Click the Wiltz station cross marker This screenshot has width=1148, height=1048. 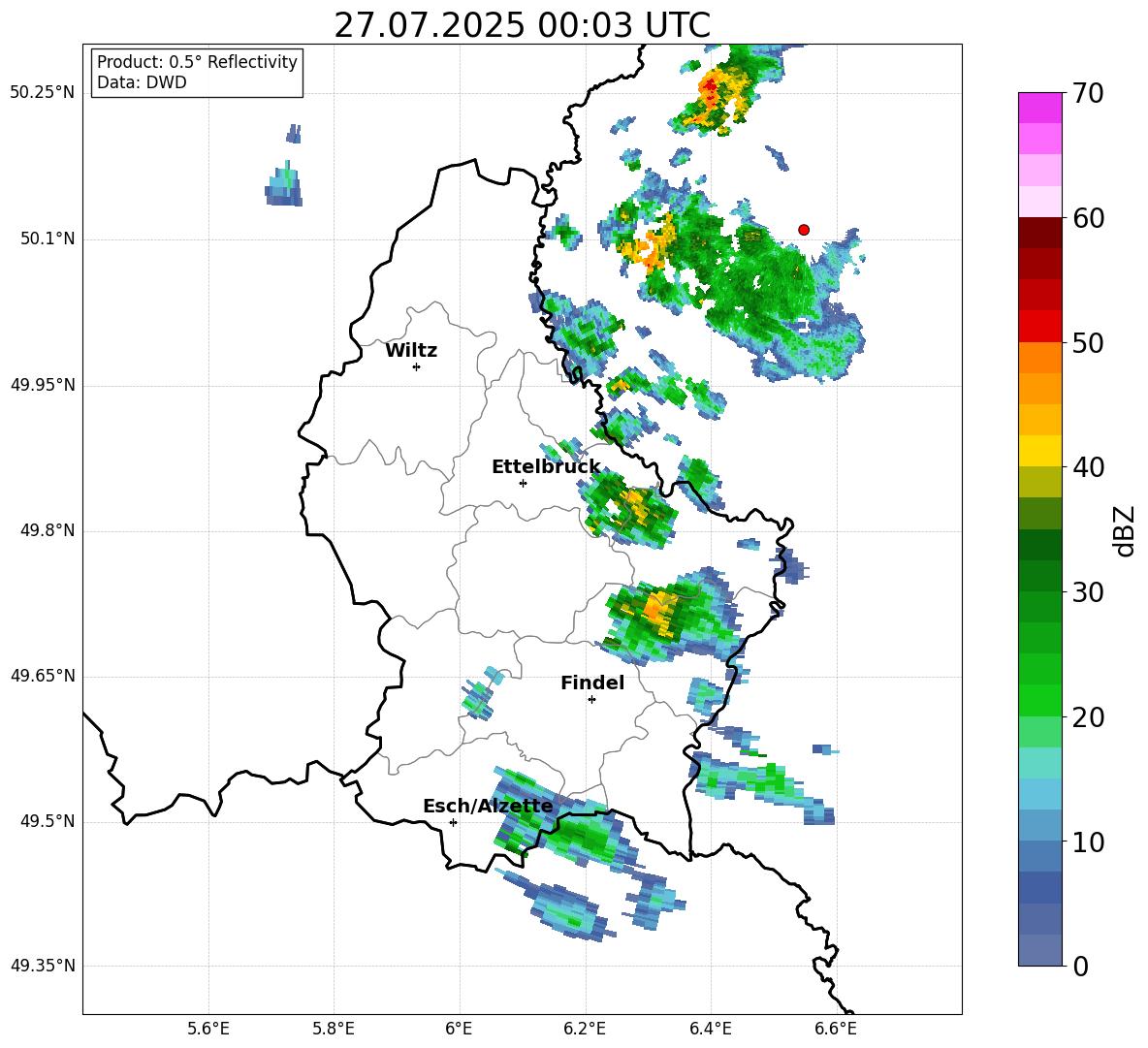point(417,366)
